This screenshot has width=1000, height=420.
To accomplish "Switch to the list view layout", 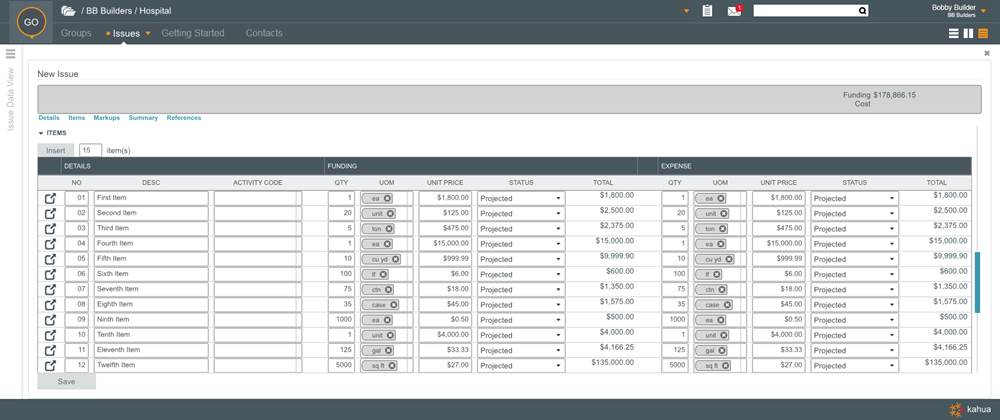I will coord(953,34).
